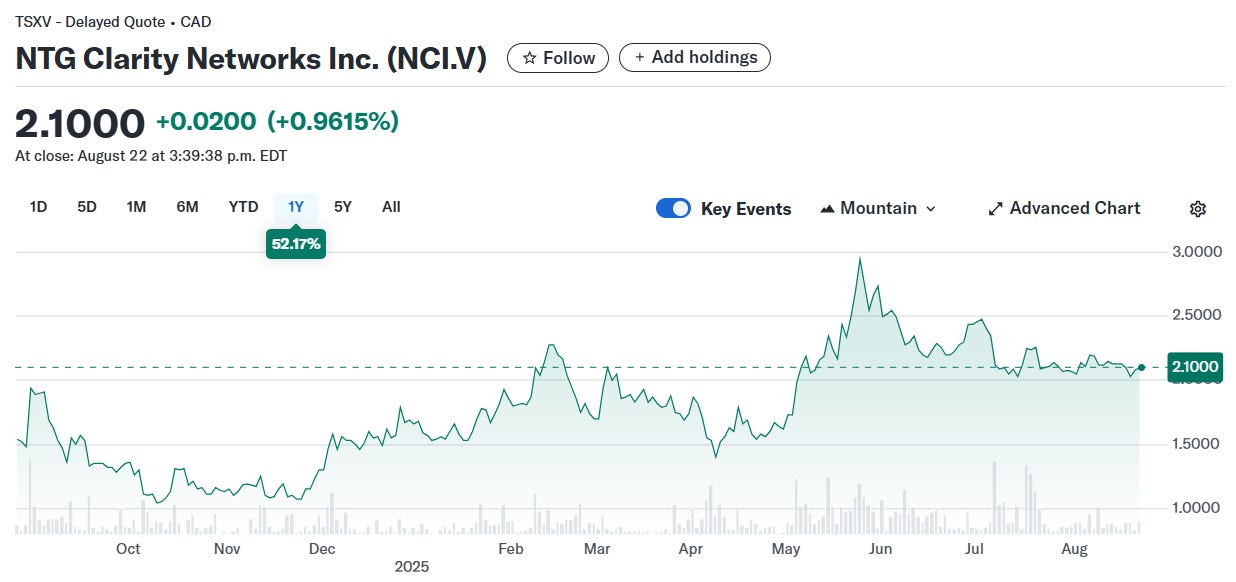The image size is (1236, 582).
Task: Click the Jun x-axis label
Action: click(881, 549)
